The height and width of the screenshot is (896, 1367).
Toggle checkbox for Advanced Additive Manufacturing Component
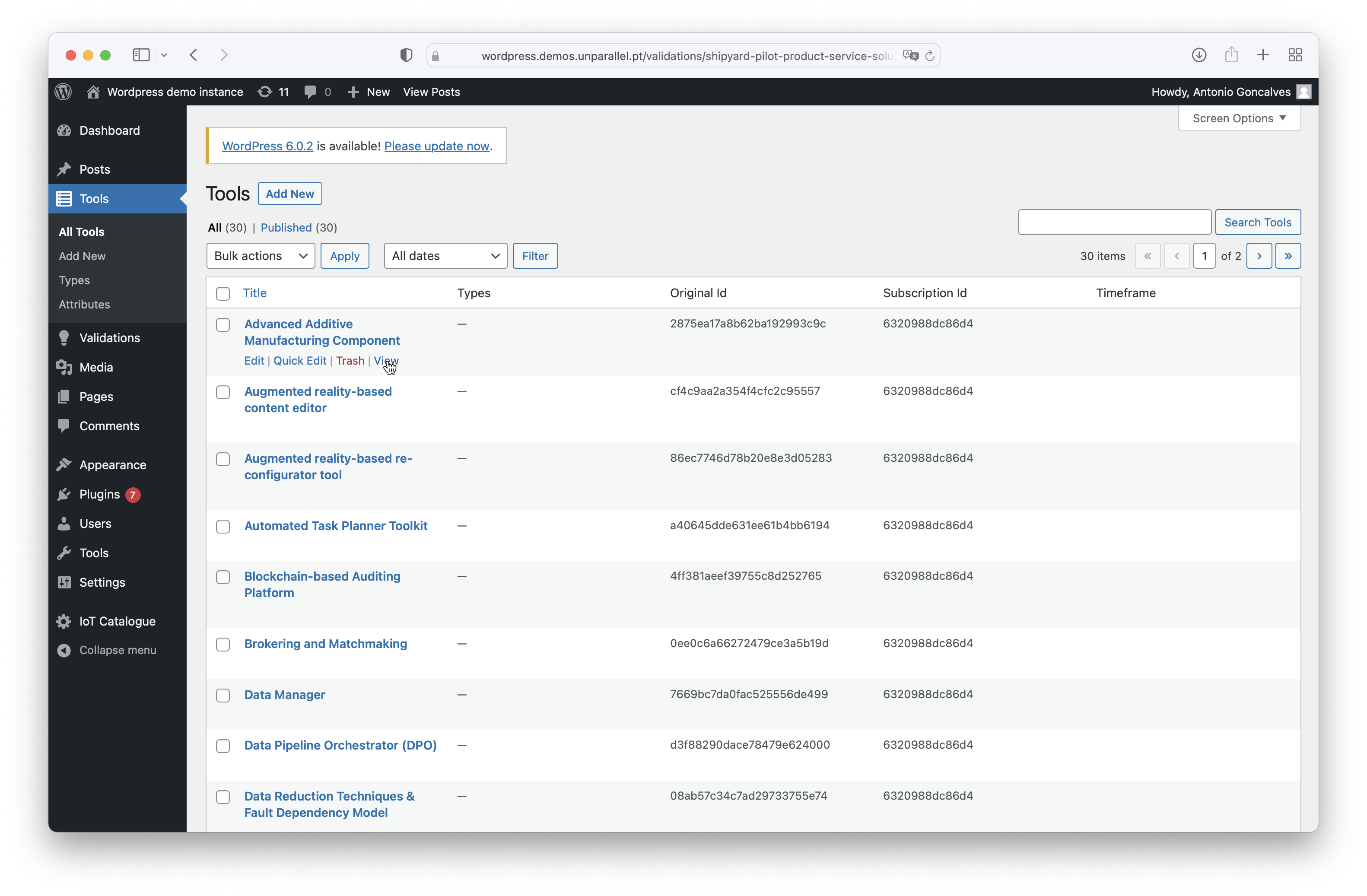tap(224, 324)
